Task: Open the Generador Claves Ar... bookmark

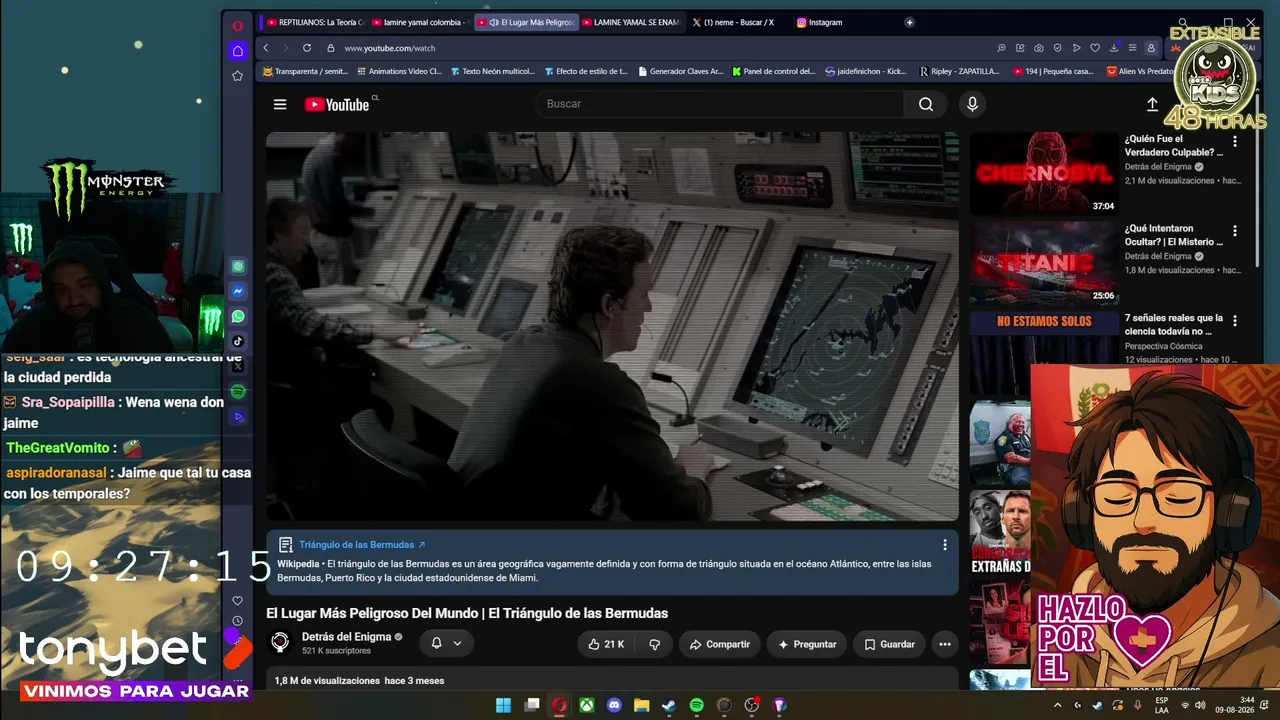Action: pos(679,71)
